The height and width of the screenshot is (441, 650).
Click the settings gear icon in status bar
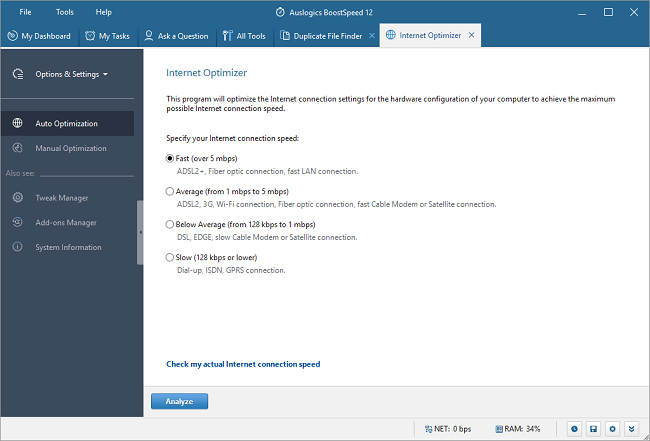612,429
